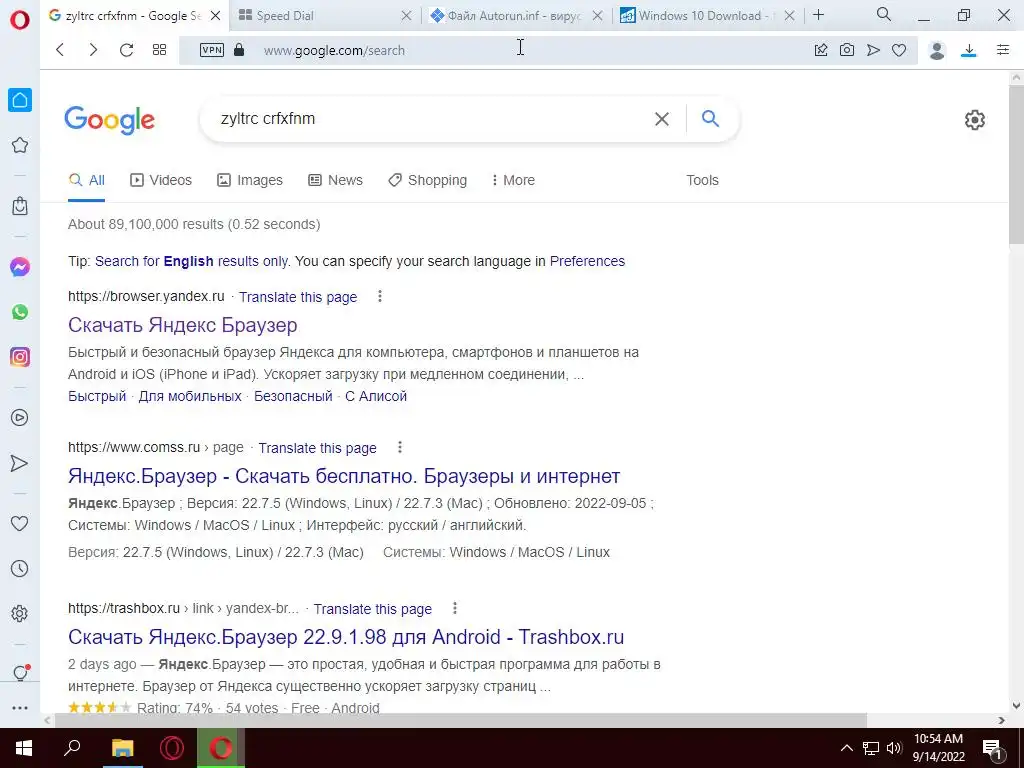Send page via My Flow arrow icon
The width and height of the screenshot is (1024, 768).
coord(873,50)
